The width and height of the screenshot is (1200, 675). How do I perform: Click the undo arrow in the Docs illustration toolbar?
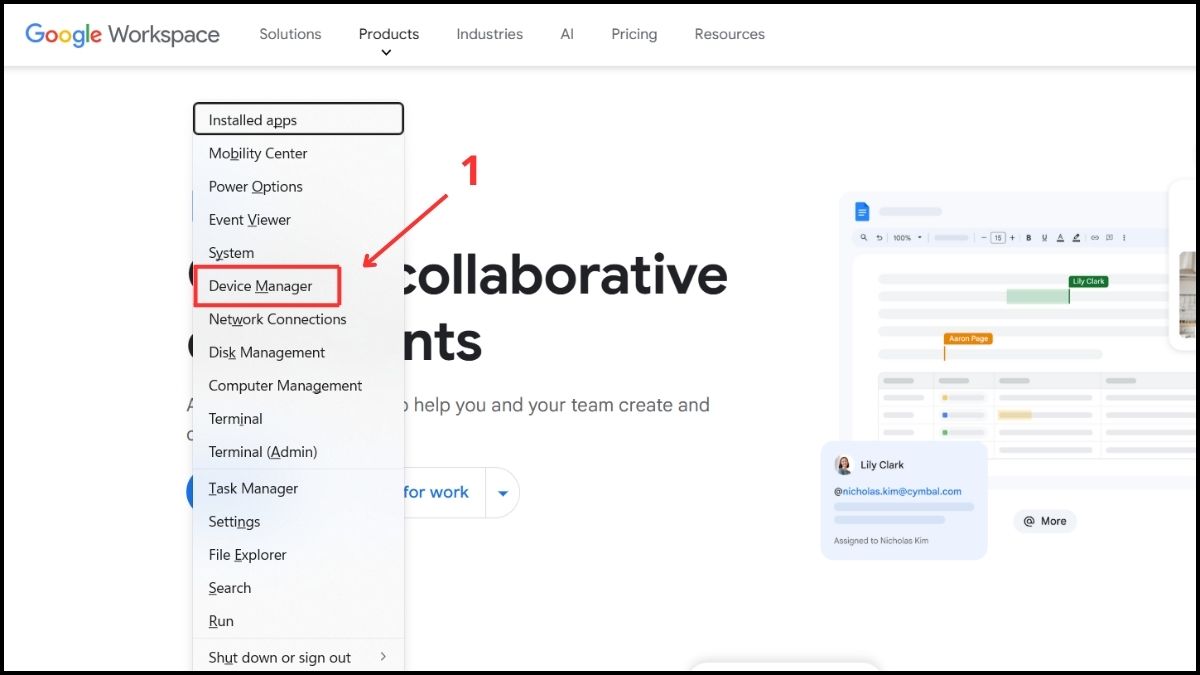879,238
